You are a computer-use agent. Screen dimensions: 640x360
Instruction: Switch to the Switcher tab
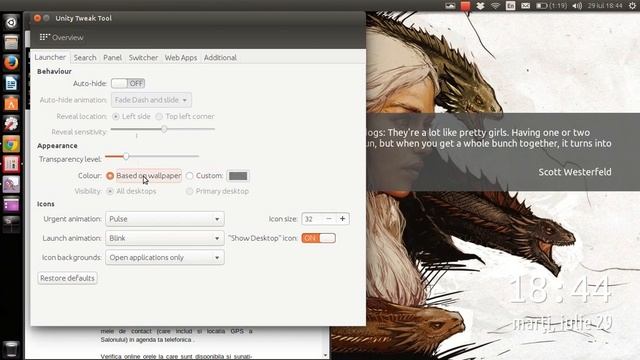click(143, 58)
